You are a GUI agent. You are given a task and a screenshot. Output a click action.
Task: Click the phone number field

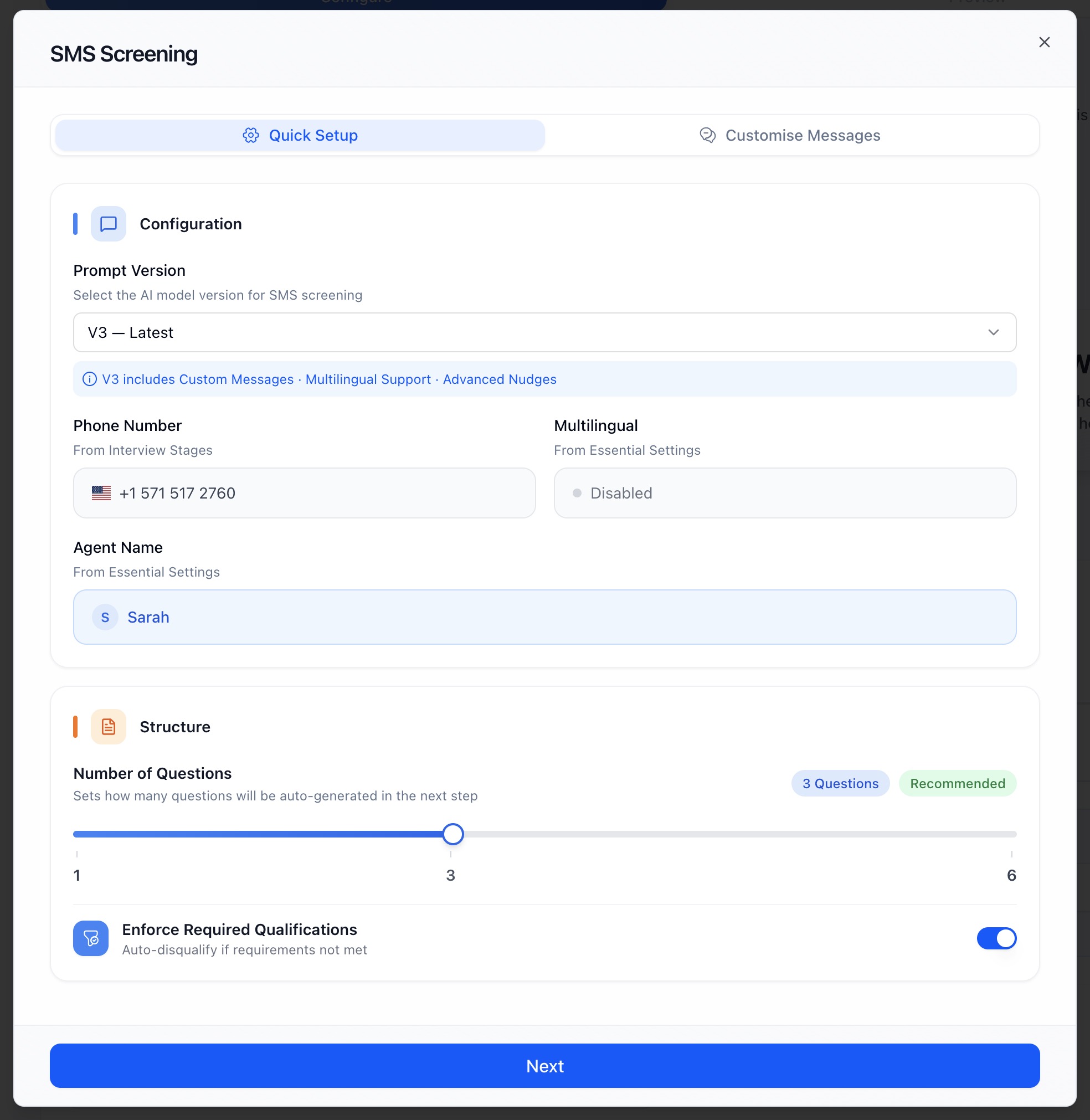pos(304,493)
